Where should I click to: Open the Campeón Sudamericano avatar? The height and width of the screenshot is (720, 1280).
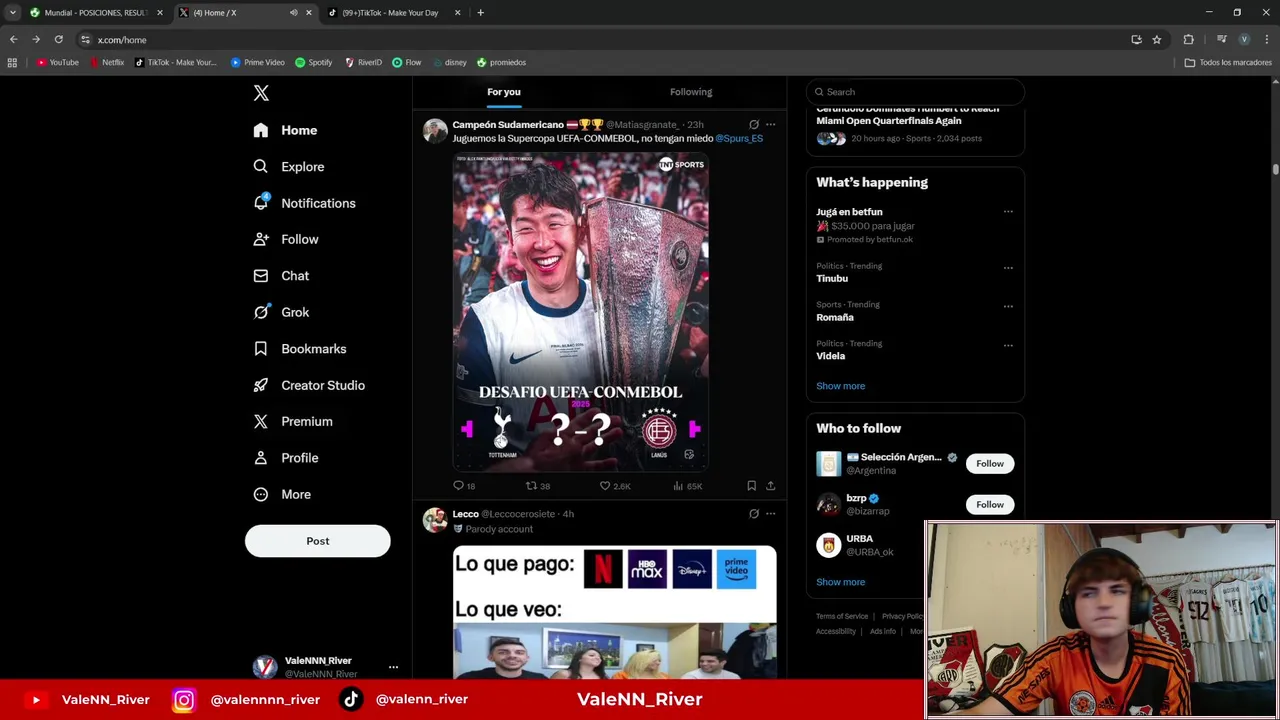[435, 131]
